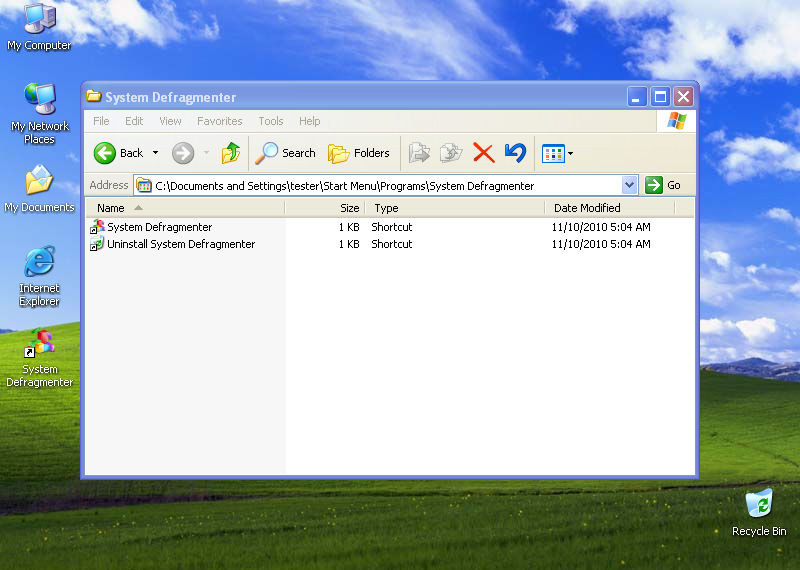The height and width of the screenshot is (570, 800).
Task: Select the System Defragmenter desktop shortcut
Action: coord(39,359)
